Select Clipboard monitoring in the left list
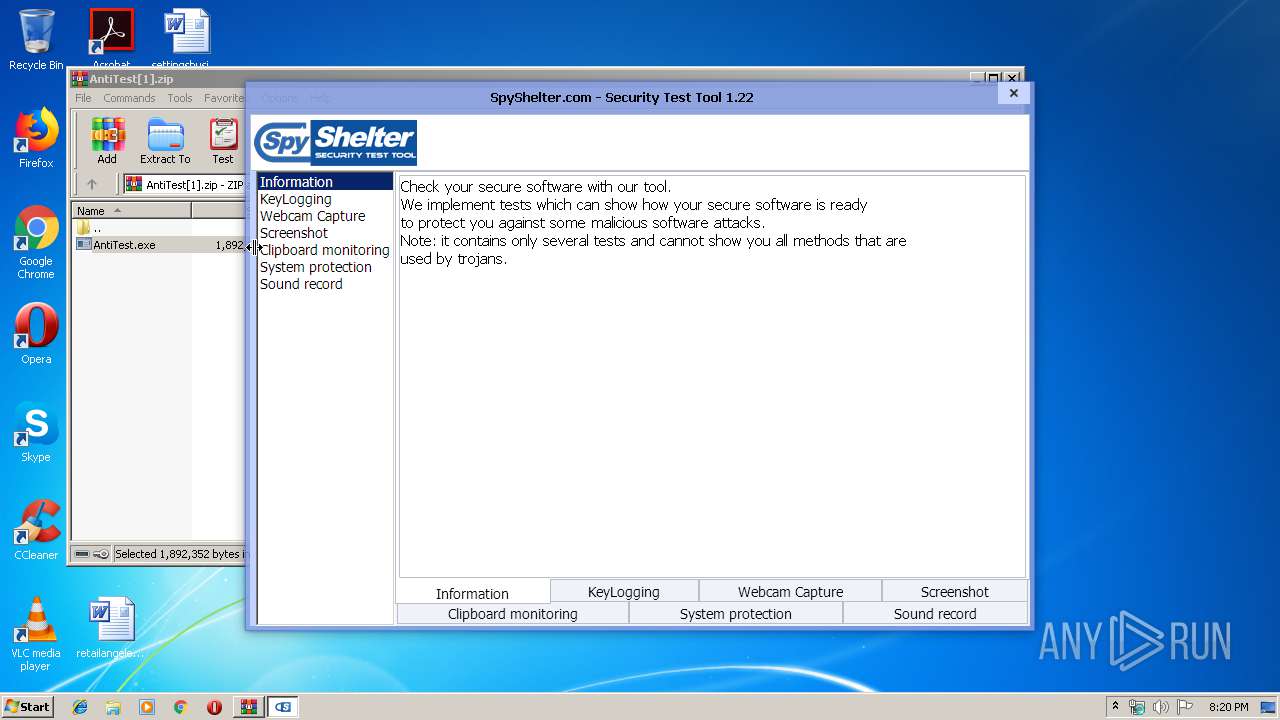The height and width of the screenshot is (720, 1280). (x=324, y=250)
